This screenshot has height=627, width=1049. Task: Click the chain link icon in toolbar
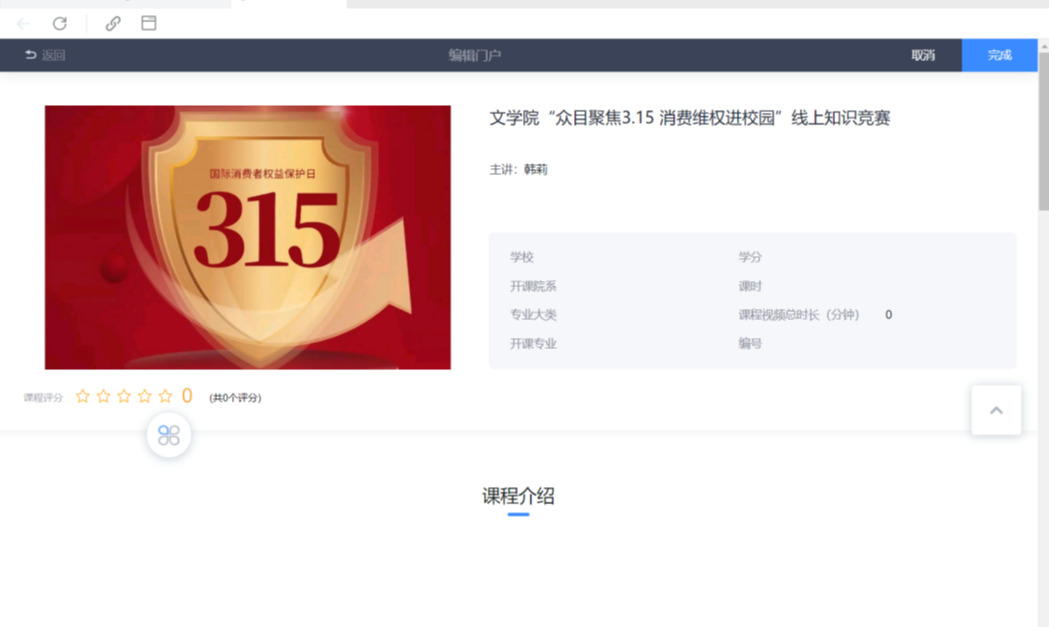[x=113, y=23]
